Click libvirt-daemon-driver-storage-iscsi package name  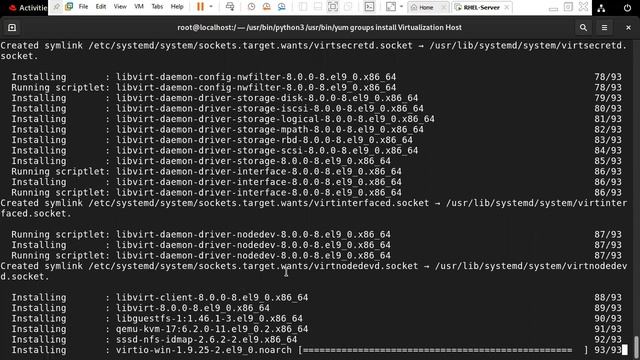(x=270, y=109)
